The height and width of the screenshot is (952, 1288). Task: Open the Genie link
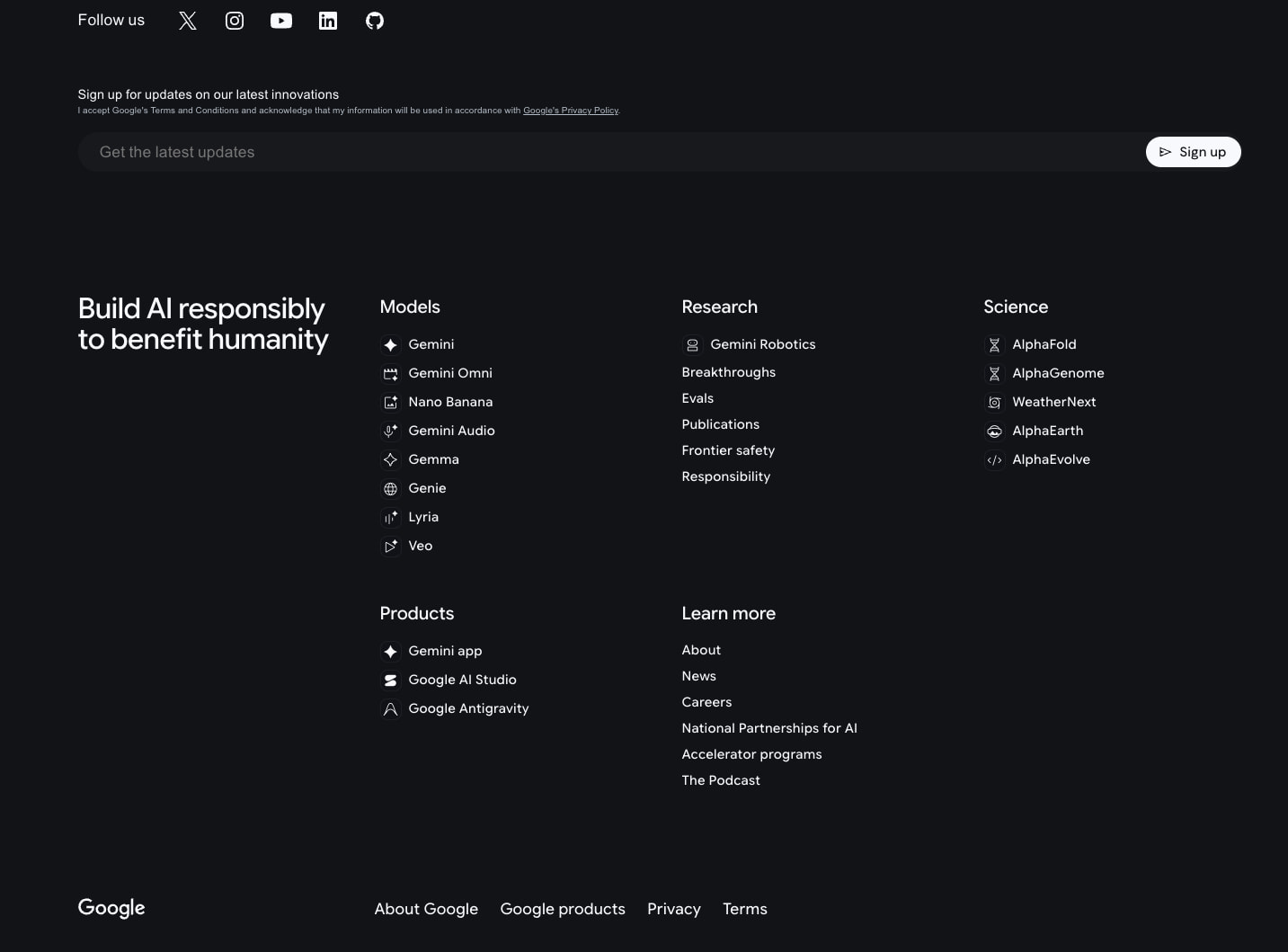point(427,488)
